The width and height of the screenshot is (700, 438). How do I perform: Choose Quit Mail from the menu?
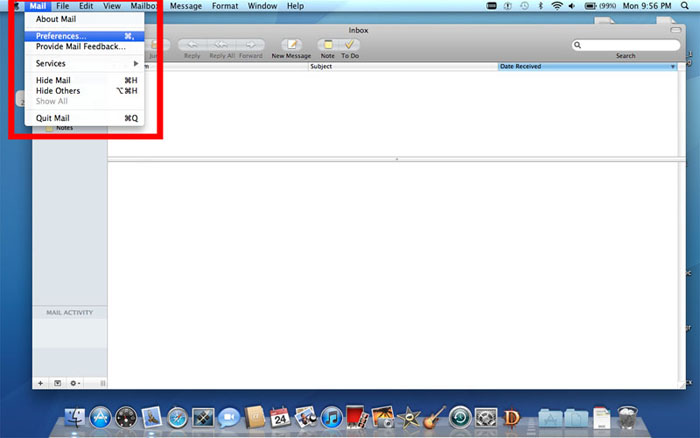coord(84,118)
